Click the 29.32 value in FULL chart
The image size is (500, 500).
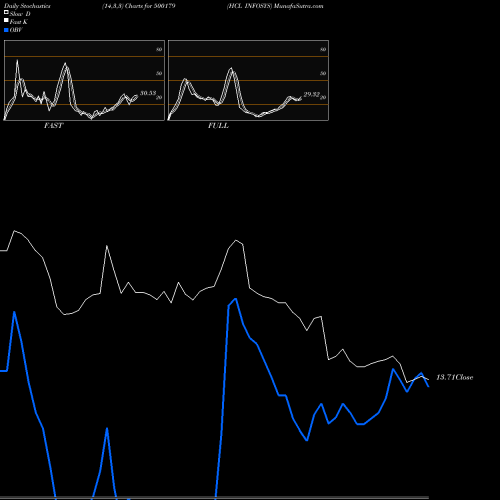(x=312, y=94)
